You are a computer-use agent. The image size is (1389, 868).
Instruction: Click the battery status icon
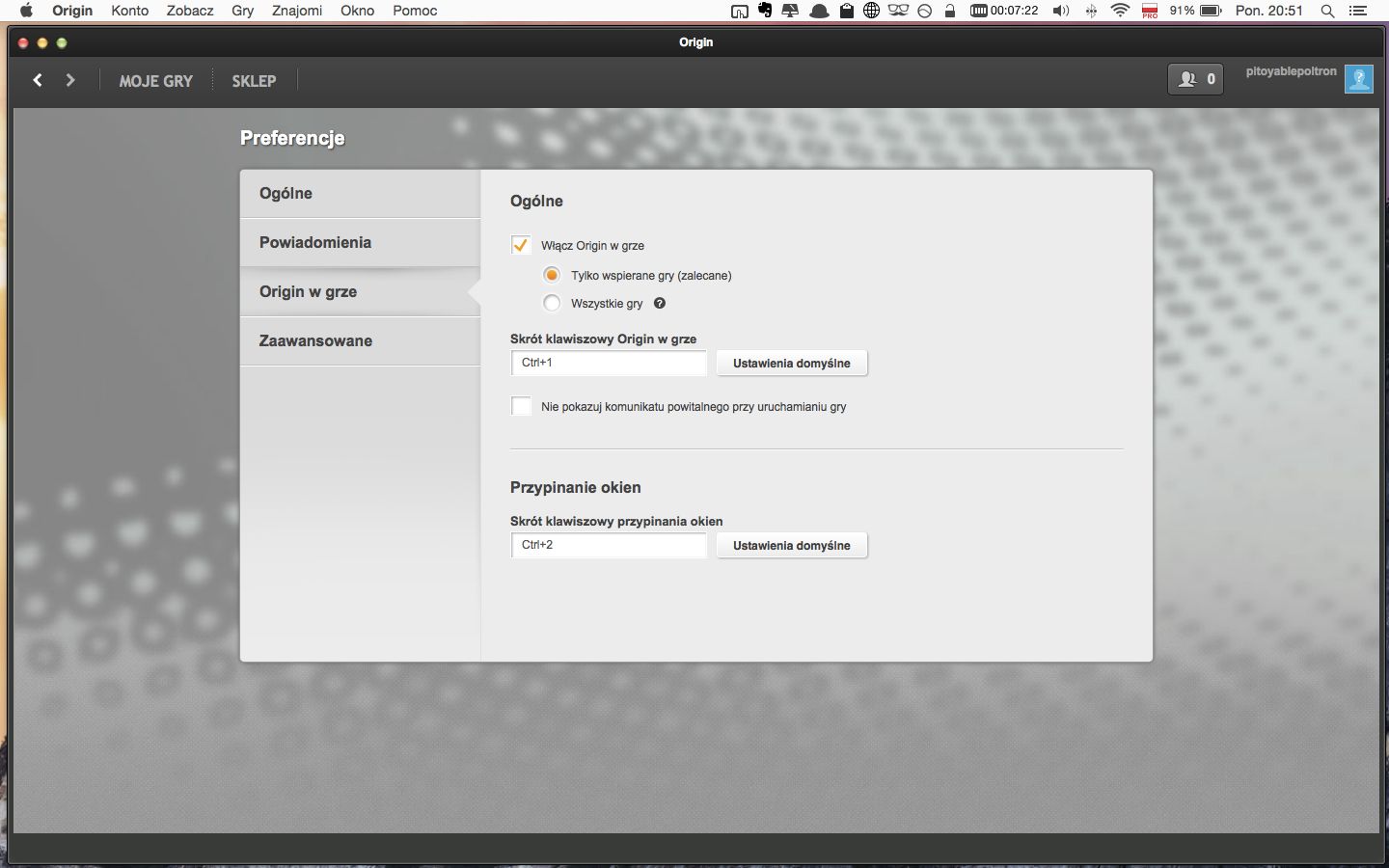pyautogui.click(x=1211, y=11)
